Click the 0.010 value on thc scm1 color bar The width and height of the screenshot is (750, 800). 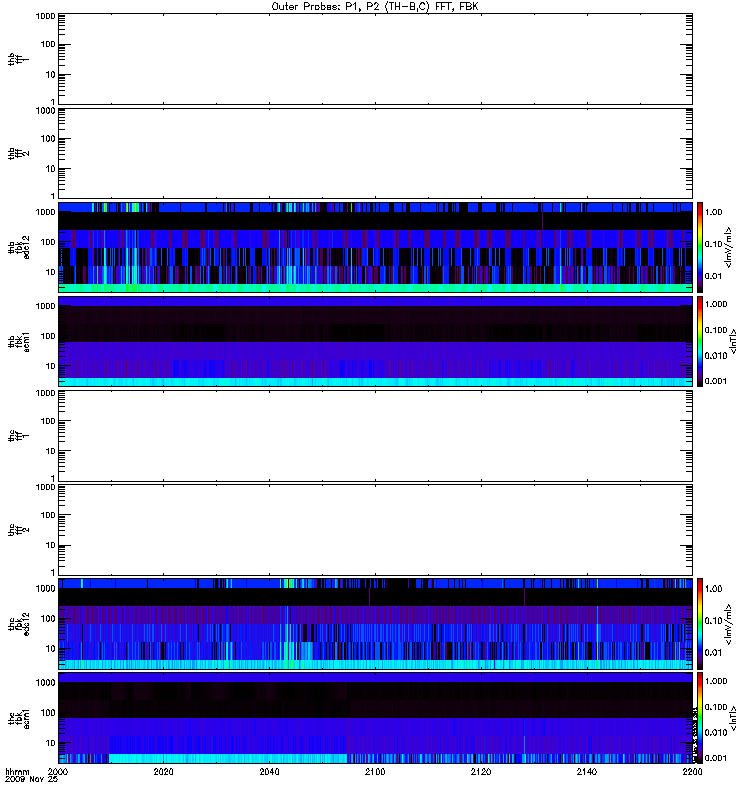pos(716,732)
